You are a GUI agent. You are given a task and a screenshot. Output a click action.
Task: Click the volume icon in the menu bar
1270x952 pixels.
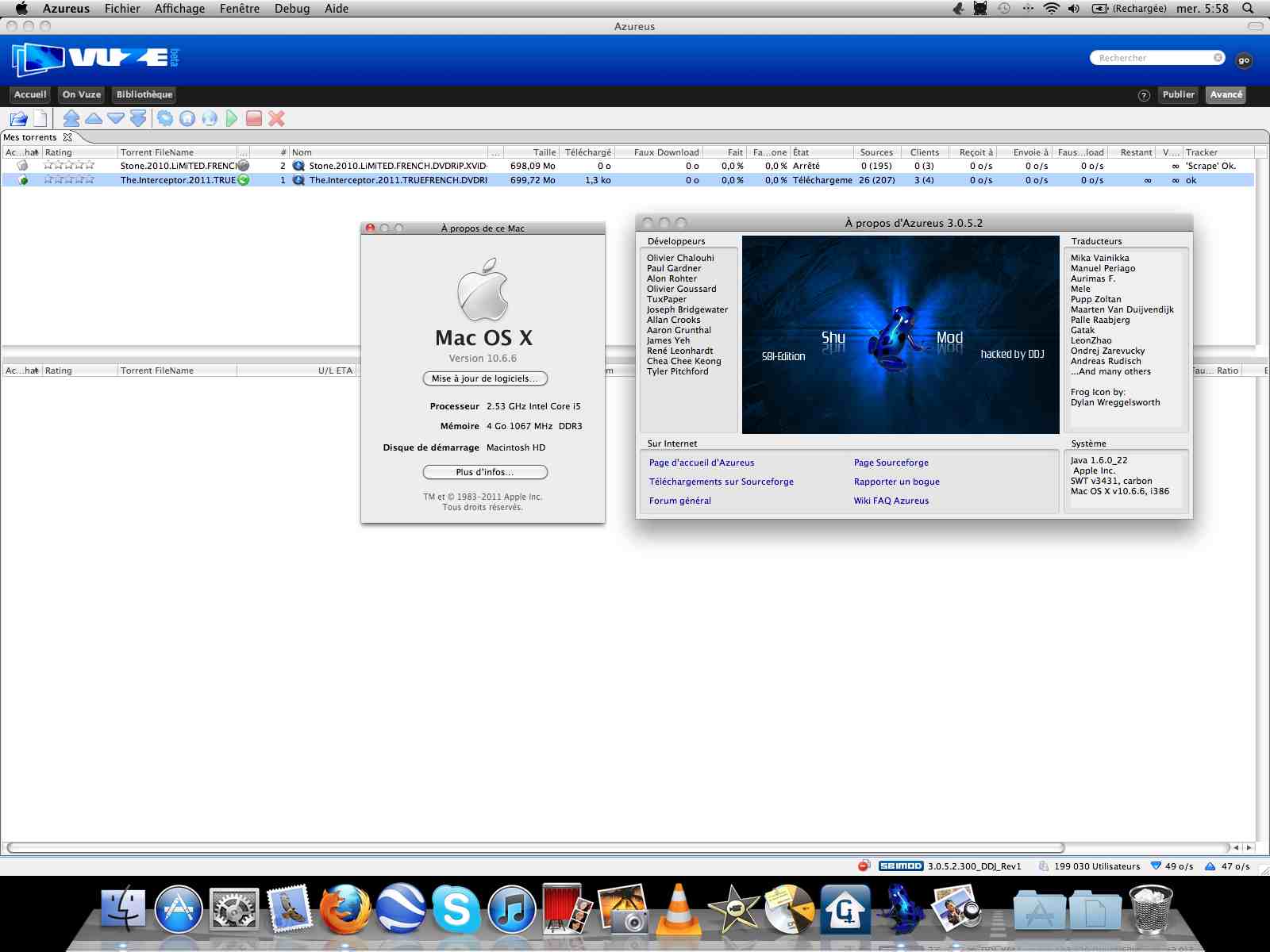click(1074, 9)
